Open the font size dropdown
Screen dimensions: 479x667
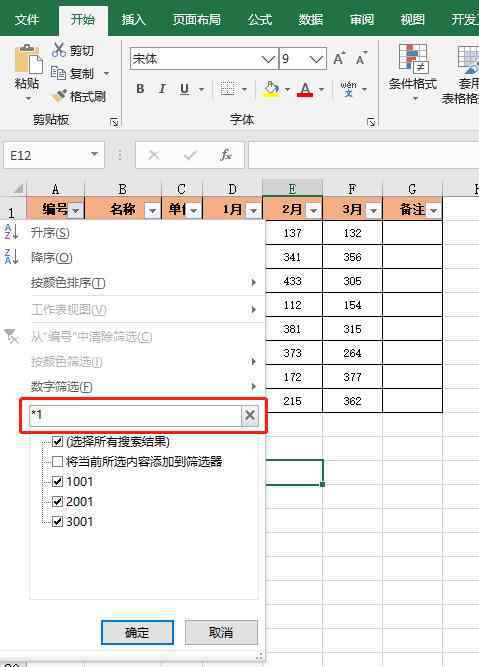tap(316, 59)
